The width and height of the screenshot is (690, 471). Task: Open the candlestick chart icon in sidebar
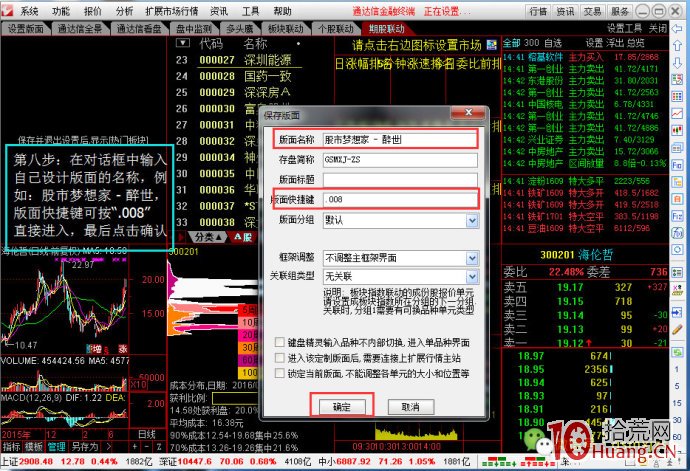coord(677,131)
